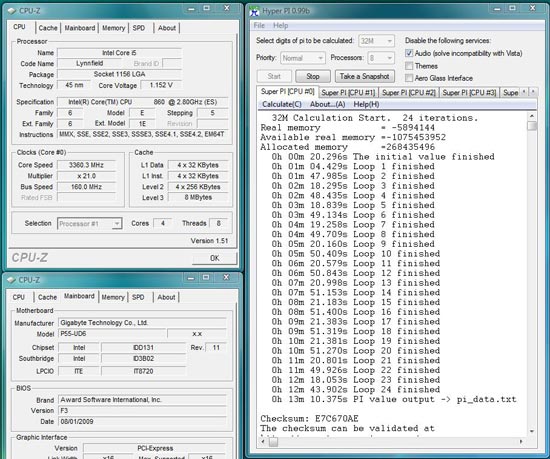The height and width of the screenshot is (459, 550).
Task: Click the Bus Speed 160.0 MHz value
Action: click(x=86, y=187)
